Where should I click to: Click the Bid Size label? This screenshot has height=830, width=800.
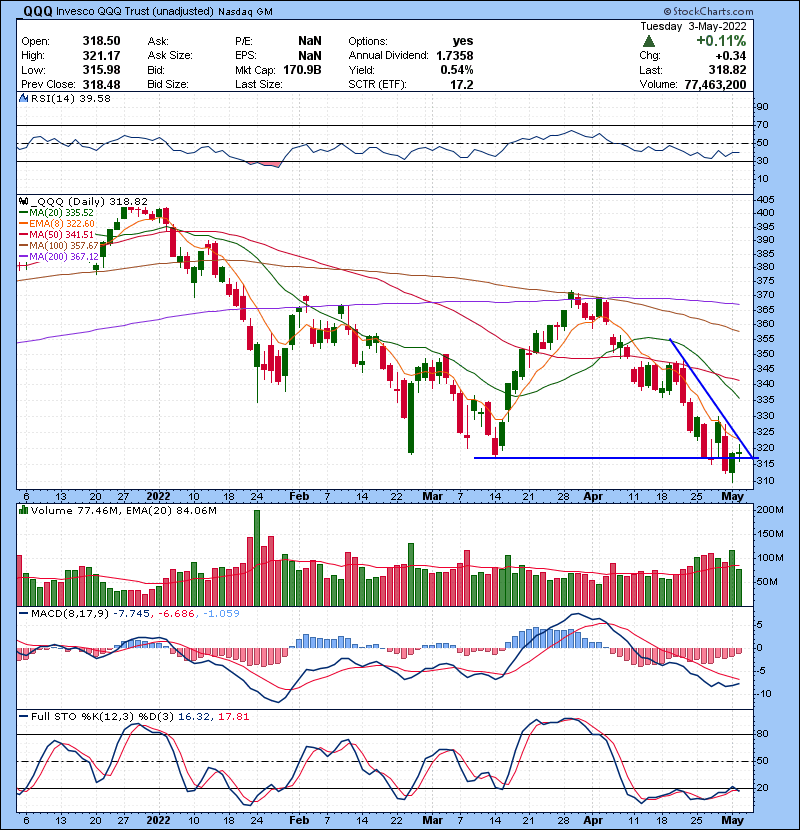coord(168,84)
